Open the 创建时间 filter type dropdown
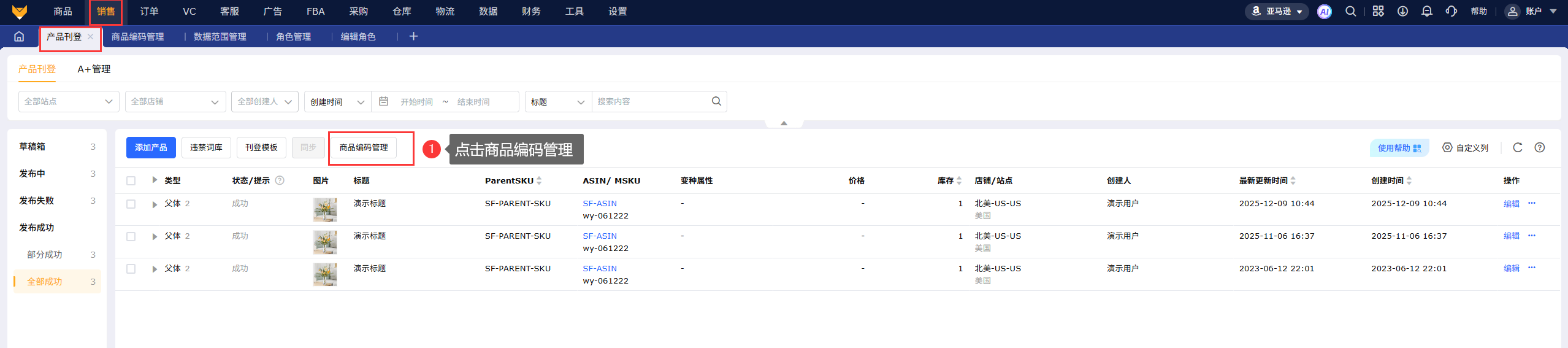Screen dimensions: 1568x348 [338, 101]
